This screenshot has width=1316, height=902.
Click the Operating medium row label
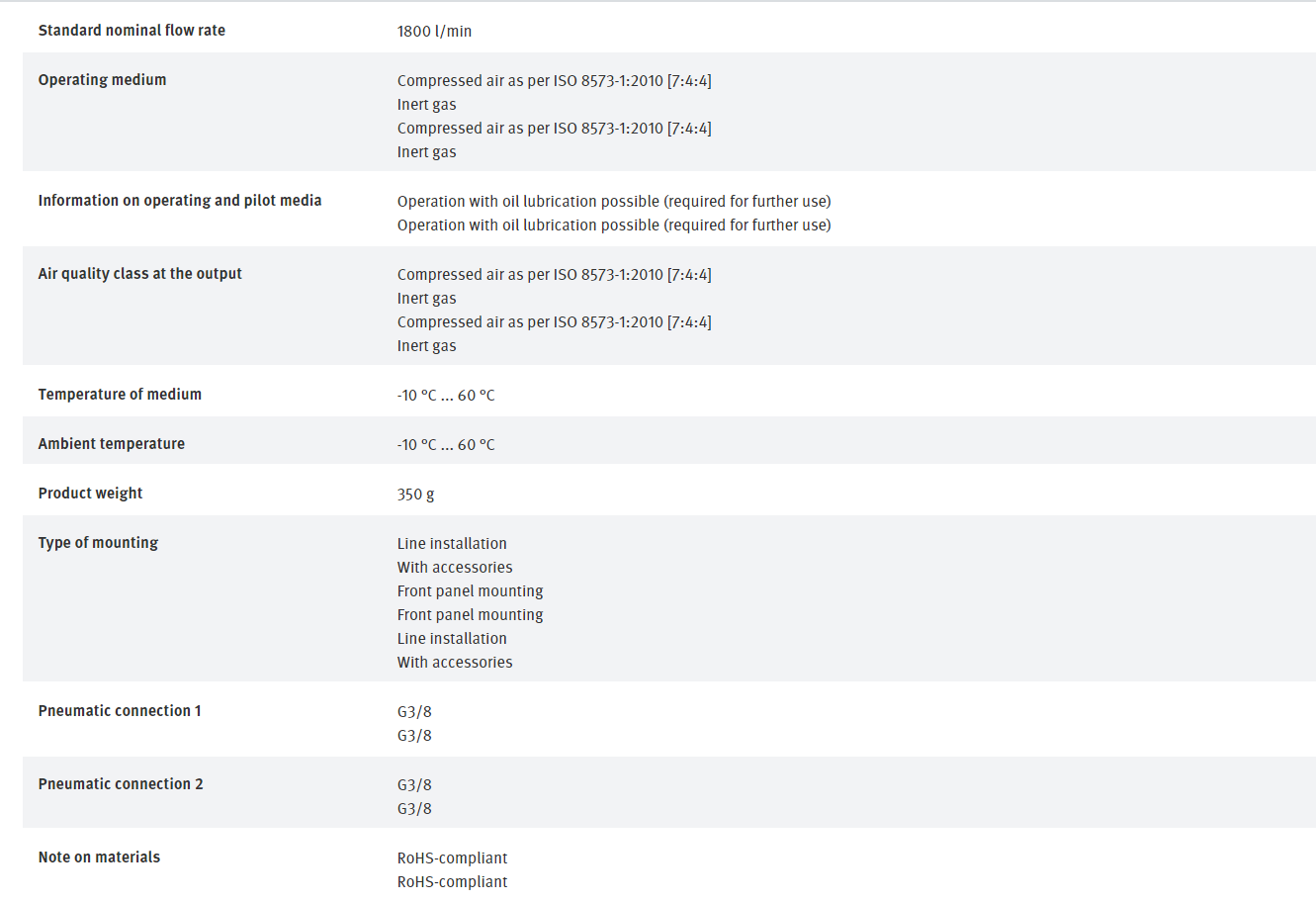(102, 80)
